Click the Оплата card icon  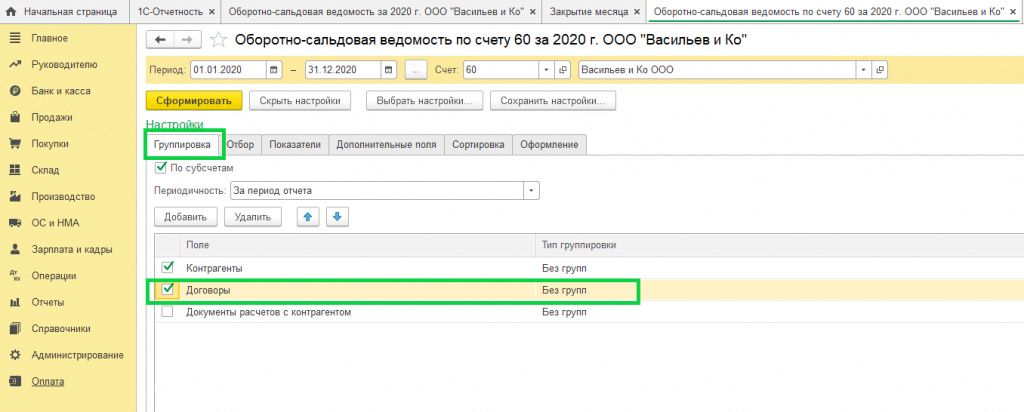(15, 381)
